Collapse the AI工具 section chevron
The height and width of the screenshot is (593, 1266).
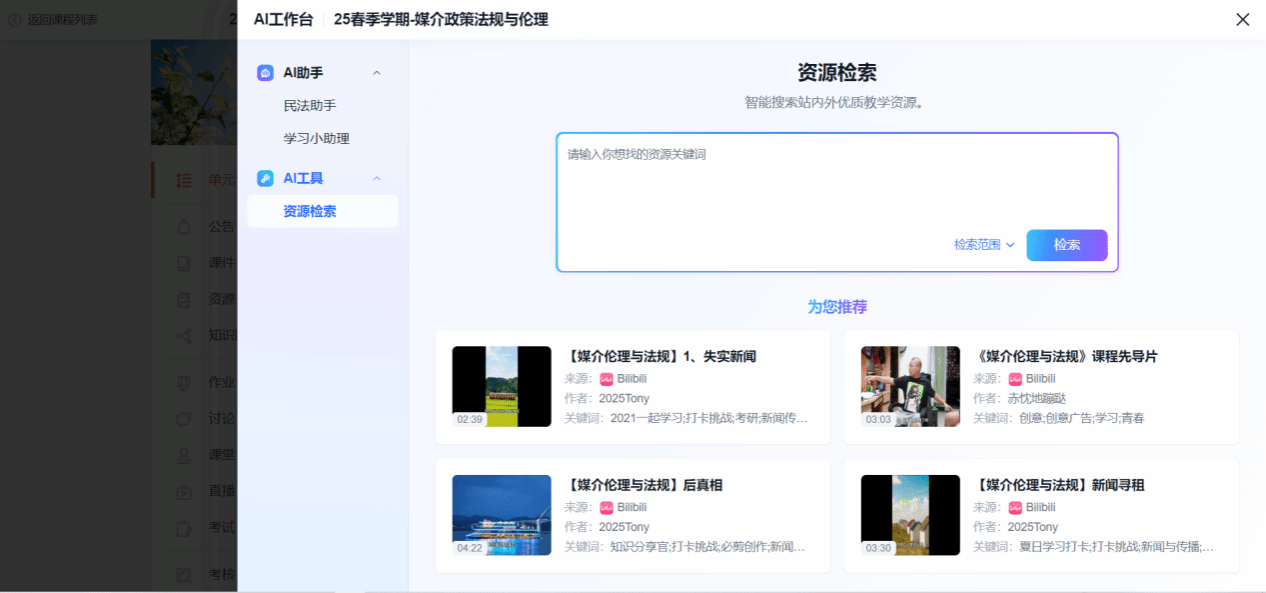pos(377,178)
